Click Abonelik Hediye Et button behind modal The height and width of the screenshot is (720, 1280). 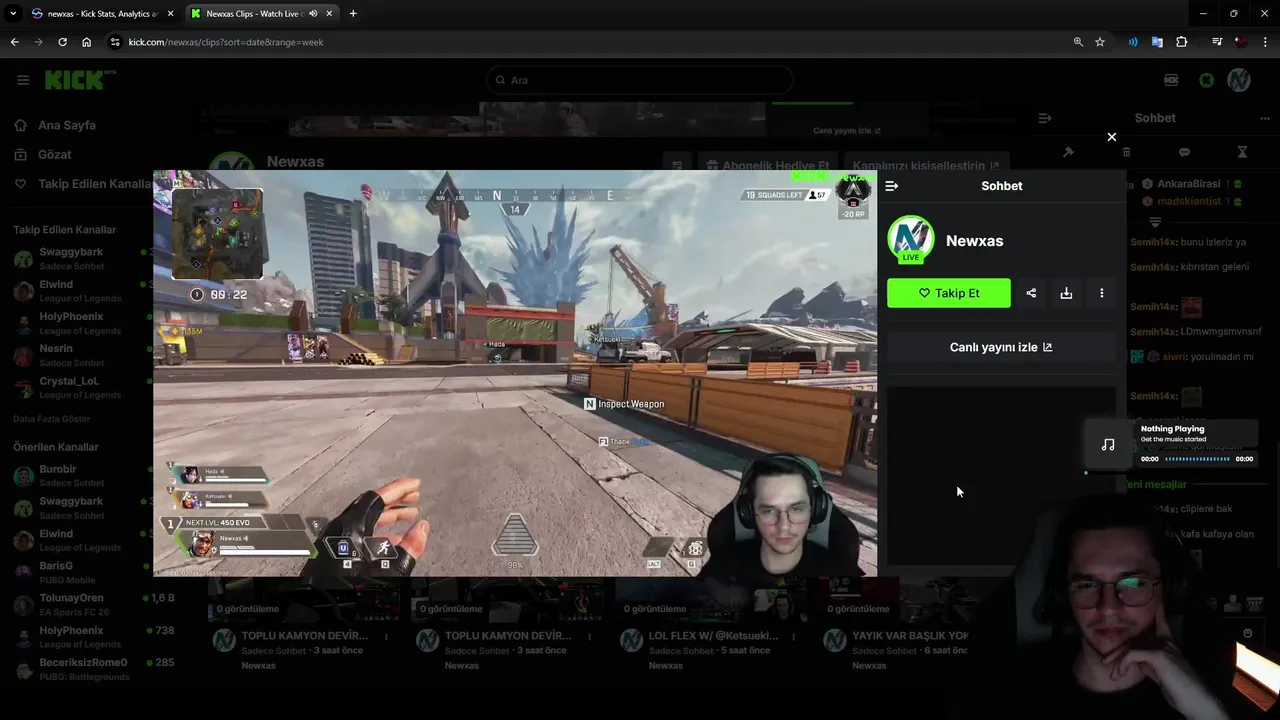(769, 166)
